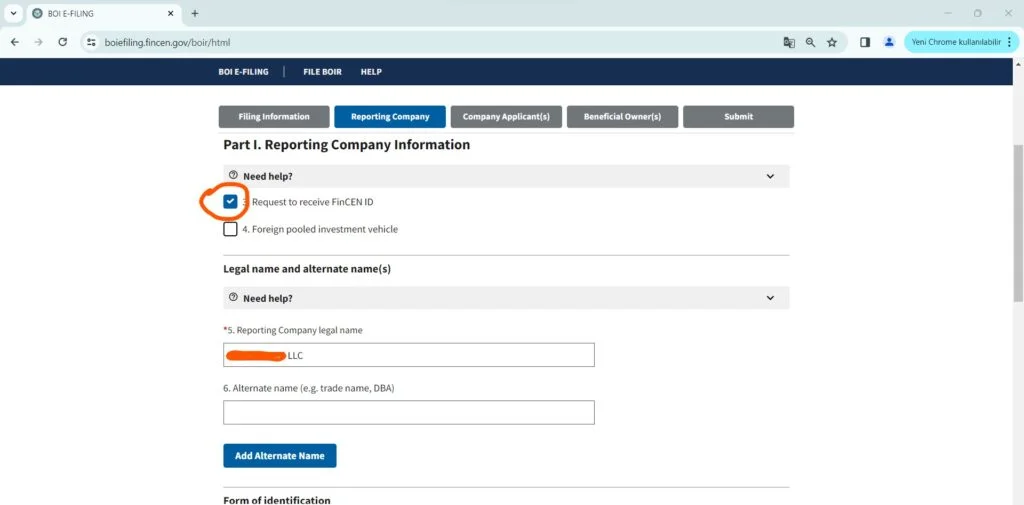Switch to the Company Applicant(s) tab

click(506, 117)
